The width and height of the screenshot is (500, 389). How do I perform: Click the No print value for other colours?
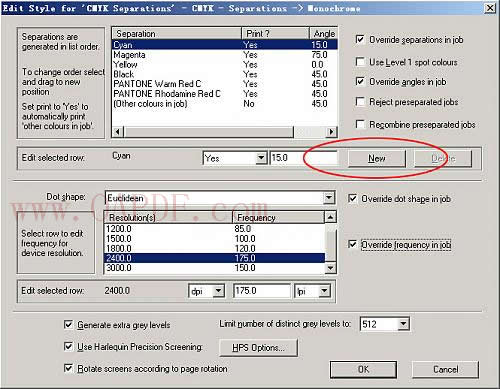point(249,104)
